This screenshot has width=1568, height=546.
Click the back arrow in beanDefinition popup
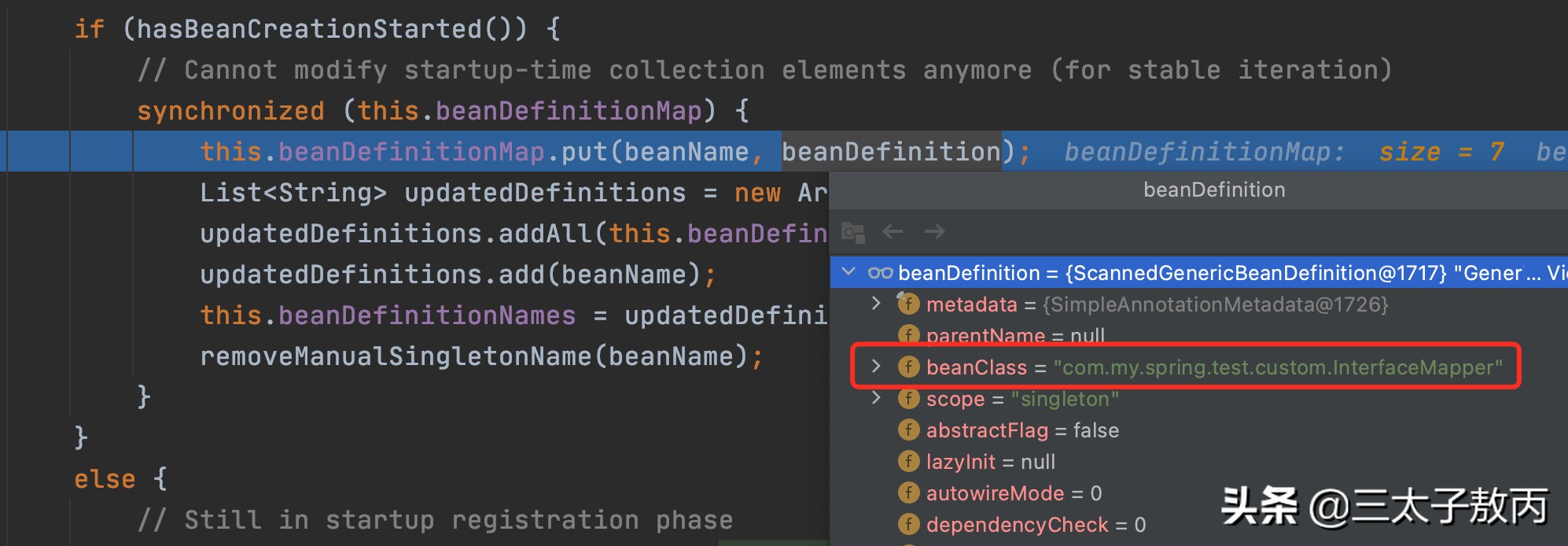pyautogui.click(x=893, y=231)
